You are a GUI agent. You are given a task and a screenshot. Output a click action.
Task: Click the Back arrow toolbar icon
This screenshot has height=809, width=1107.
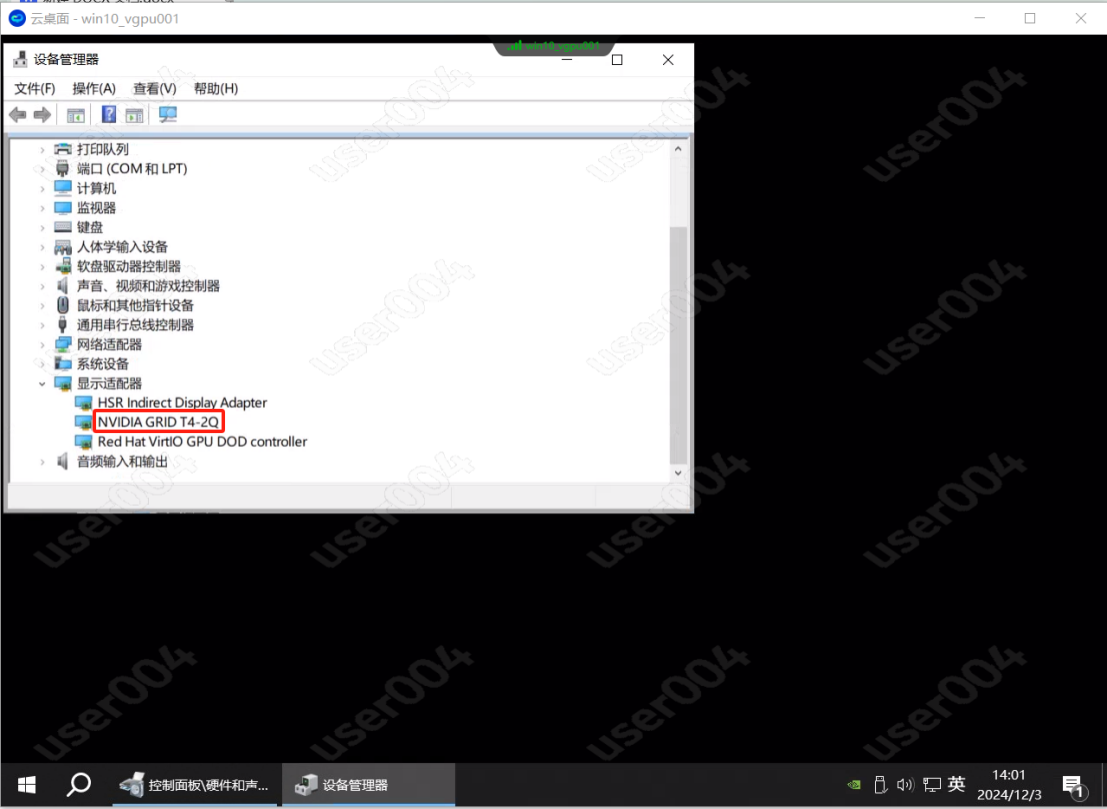point(18,114)
